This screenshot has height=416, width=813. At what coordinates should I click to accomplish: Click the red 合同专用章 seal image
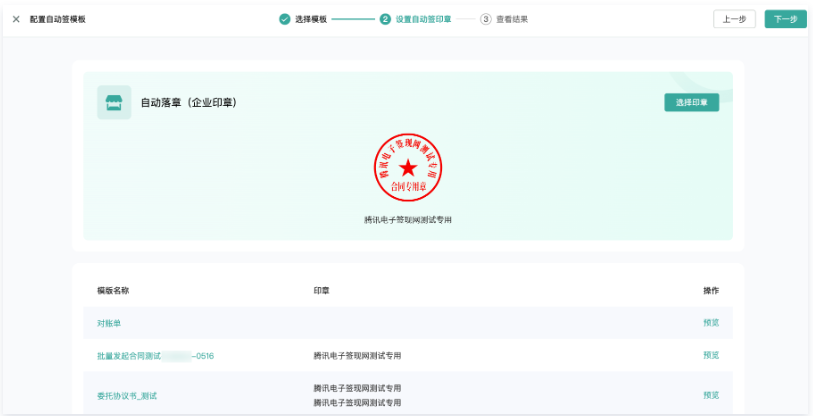pyautogui.click(x=408, y=167)
